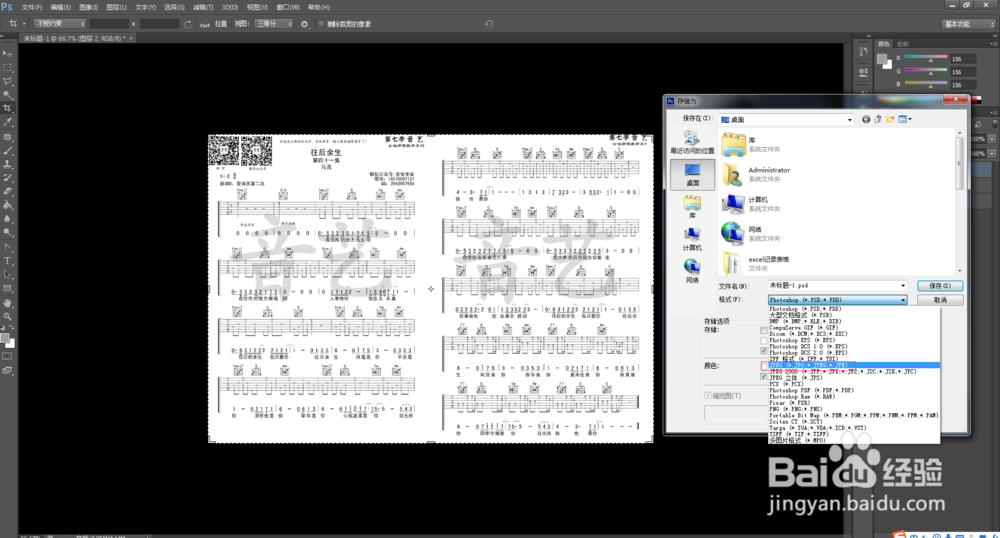This screenshot has width=1000, height=538.
Task: Select the Dodge tool
Action: tap(8, 233)
